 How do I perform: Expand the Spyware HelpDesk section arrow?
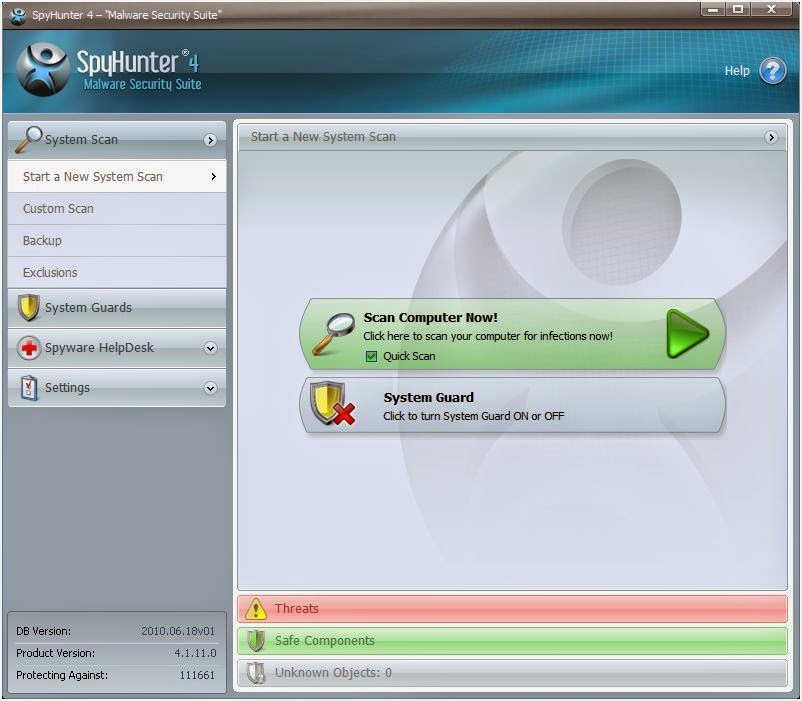[x=210, y=348]
